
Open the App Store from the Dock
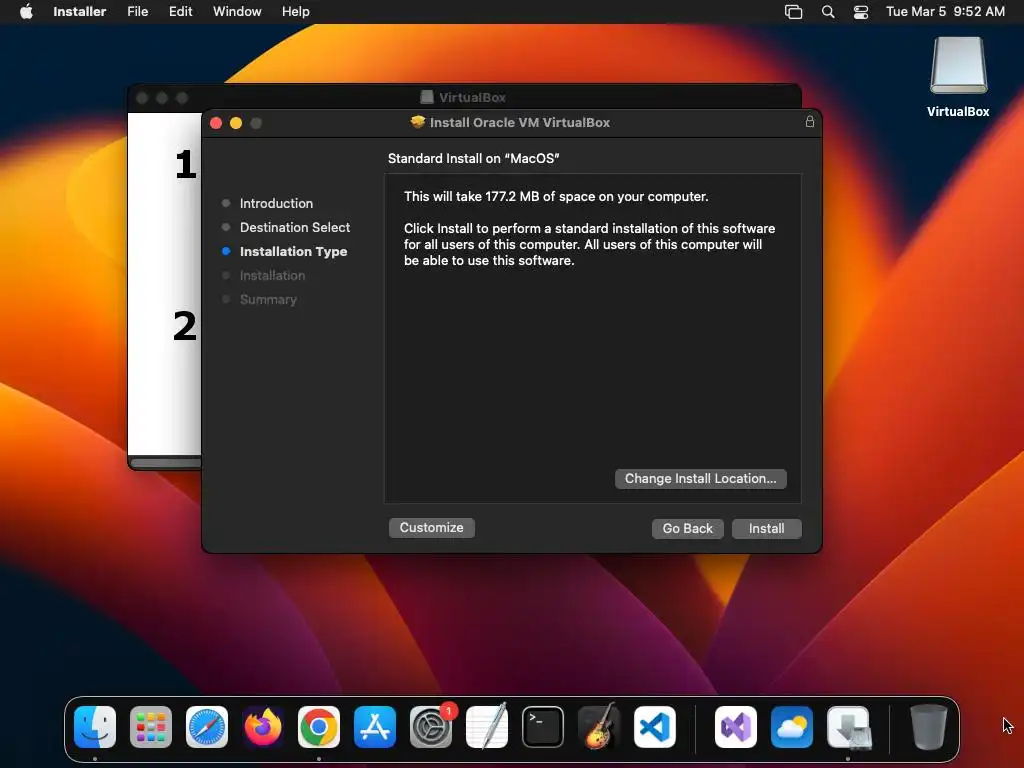[x=375, y=727]
